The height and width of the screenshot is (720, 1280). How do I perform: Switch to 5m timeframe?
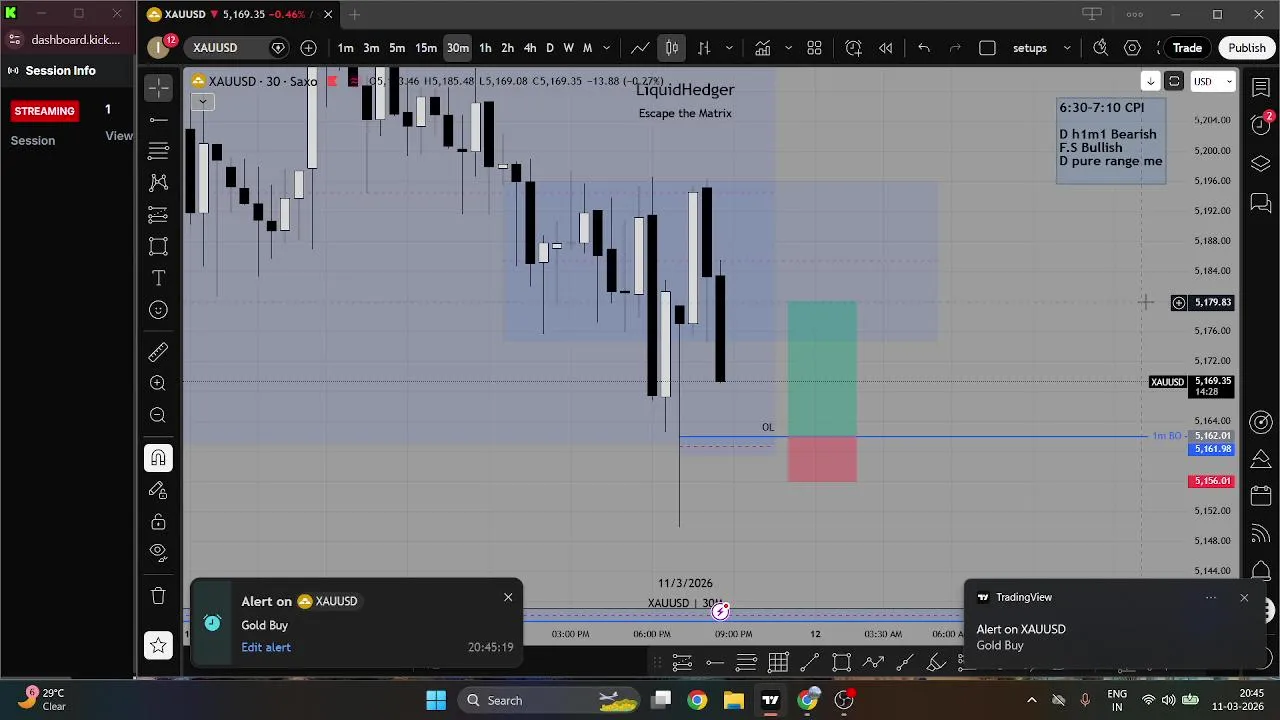tap(397, 48)
